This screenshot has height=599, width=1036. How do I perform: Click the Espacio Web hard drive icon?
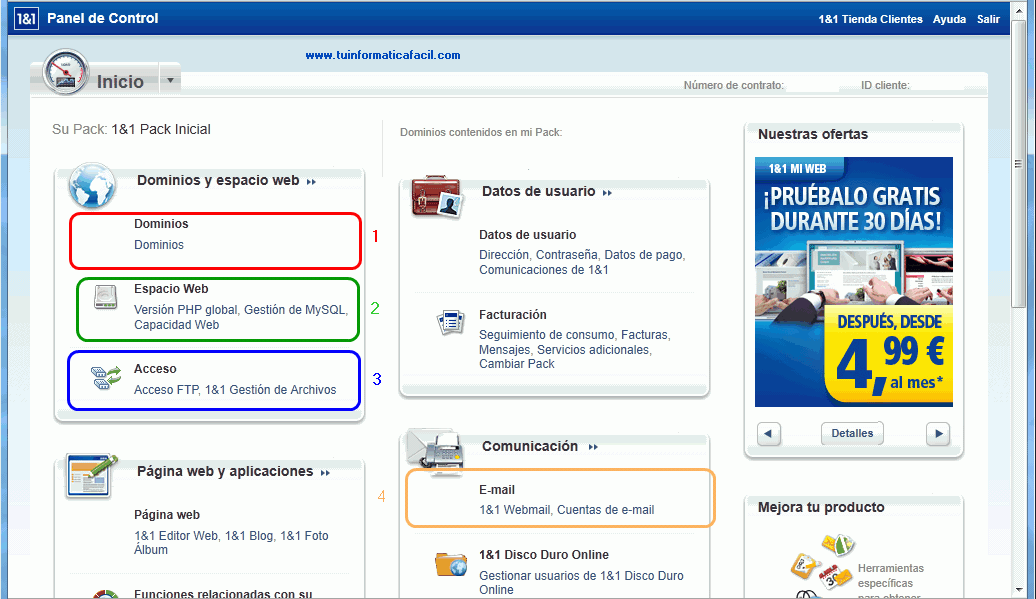105,297
